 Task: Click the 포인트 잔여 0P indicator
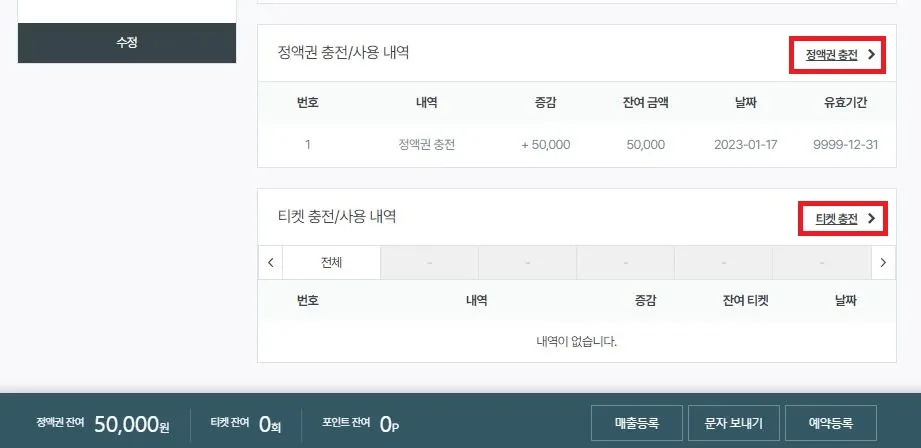tap(360, 424)
